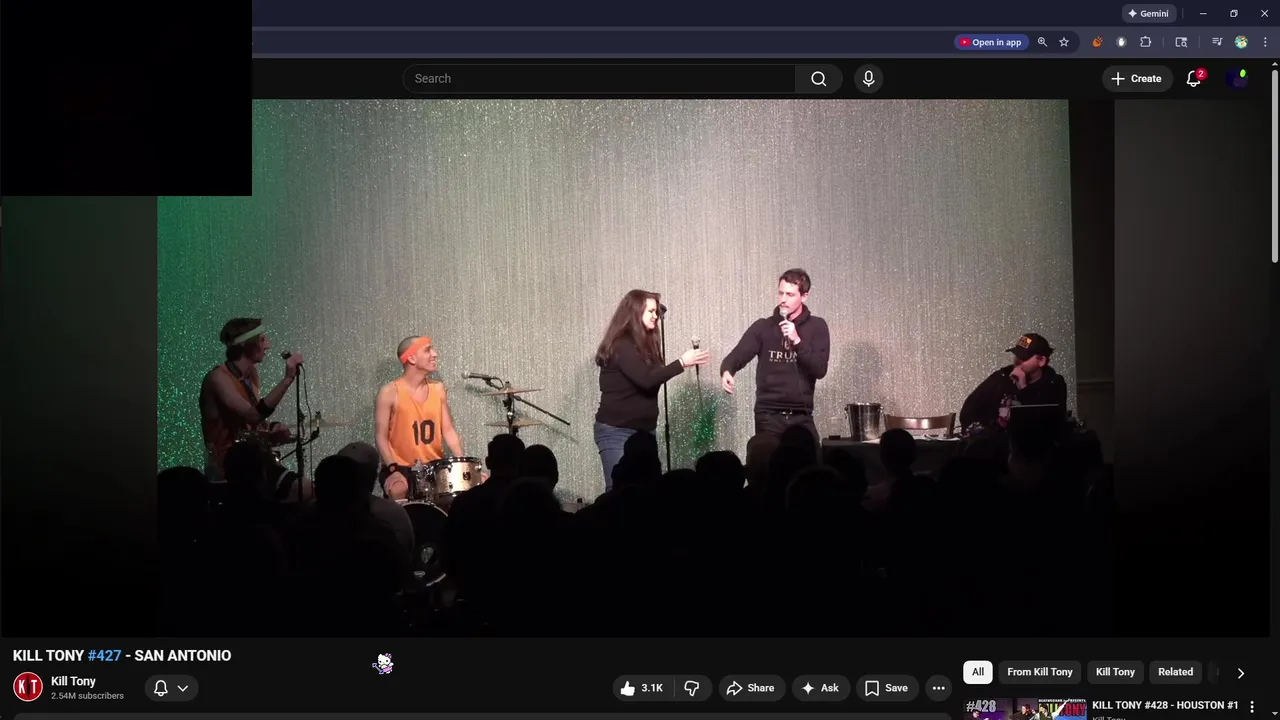Share the video

(x=750, y=688)
